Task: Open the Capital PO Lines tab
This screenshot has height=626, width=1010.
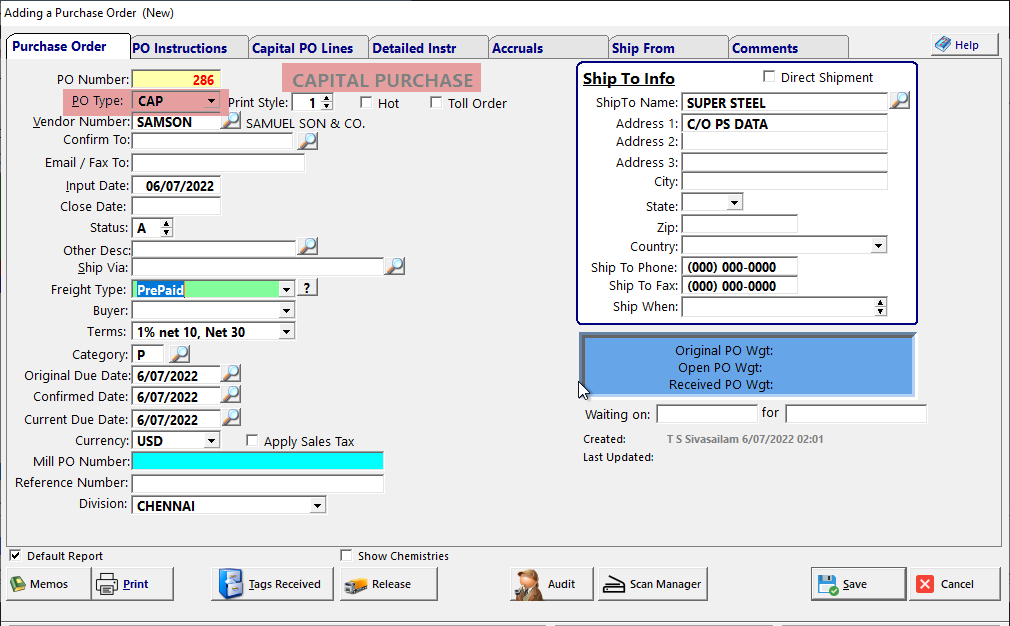Action: (303, 48)
